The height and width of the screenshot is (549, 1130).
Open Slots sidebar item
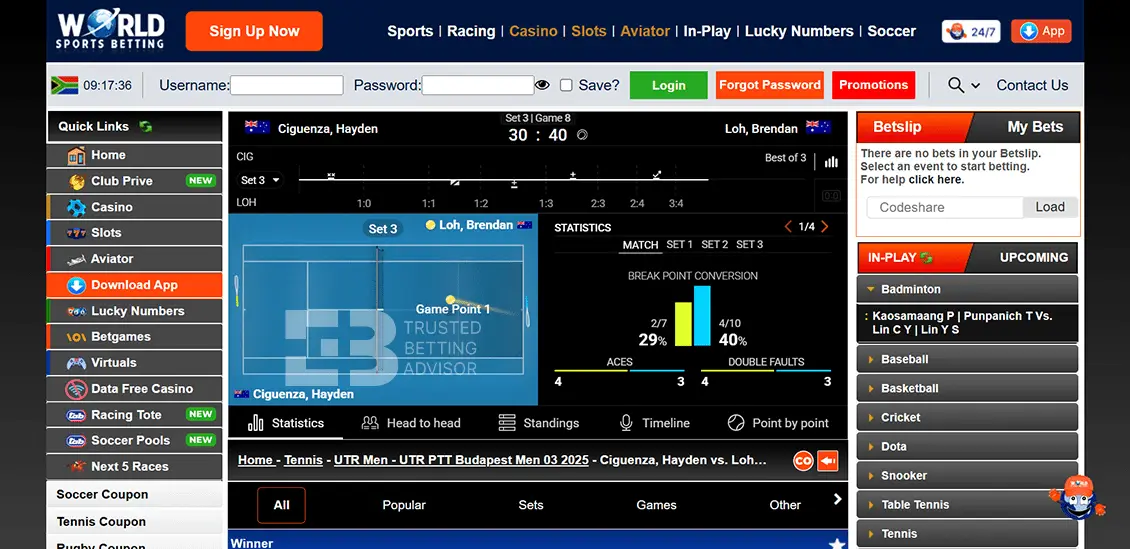(x=134, y=233)
